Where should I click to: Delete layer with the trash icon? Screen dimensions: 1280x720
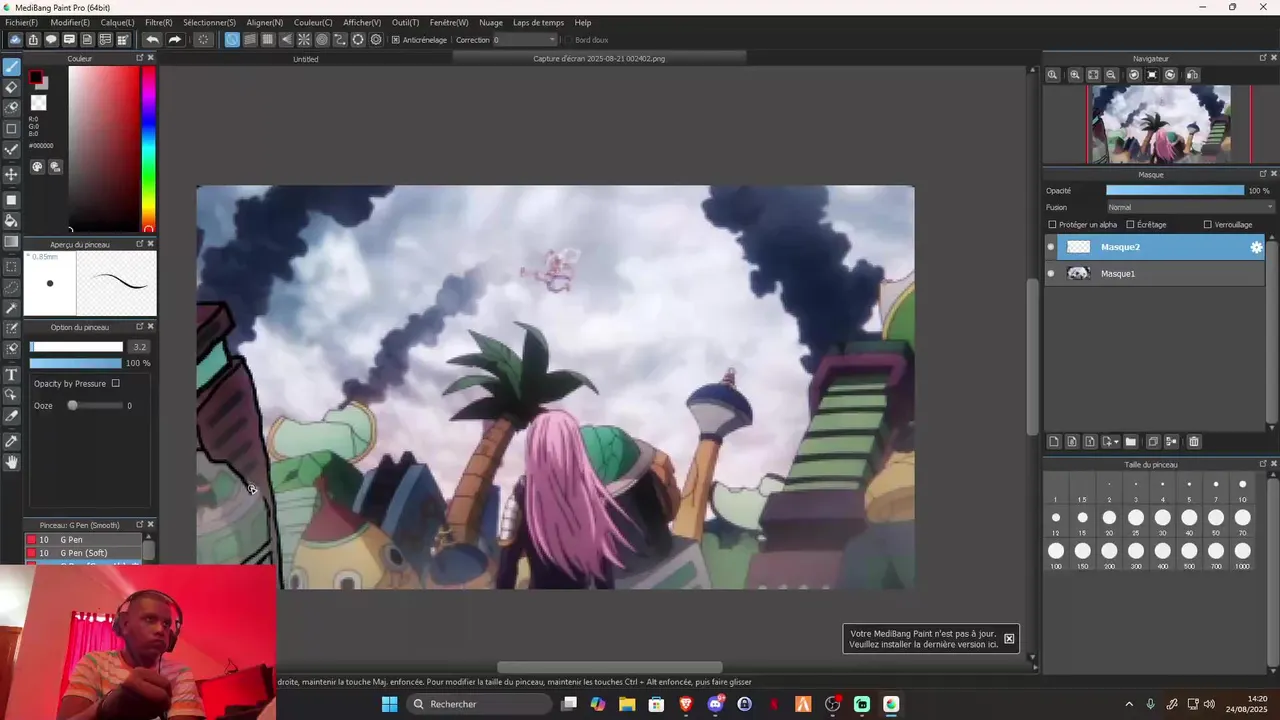[1194, 441]
